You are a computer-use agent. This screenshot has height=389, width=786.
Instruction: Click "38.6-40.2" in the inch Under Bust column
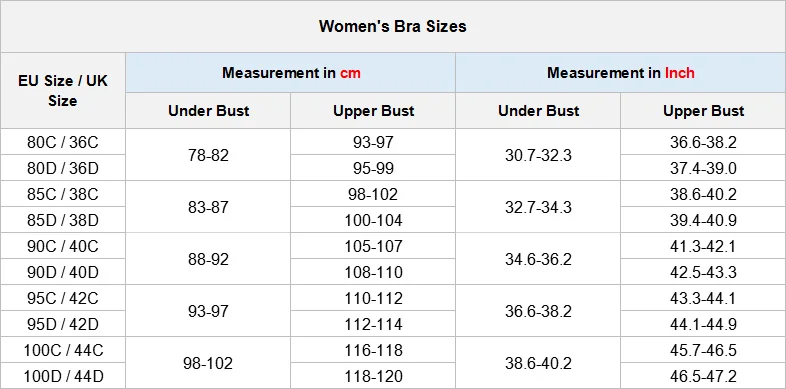click(x=538, y=363)
